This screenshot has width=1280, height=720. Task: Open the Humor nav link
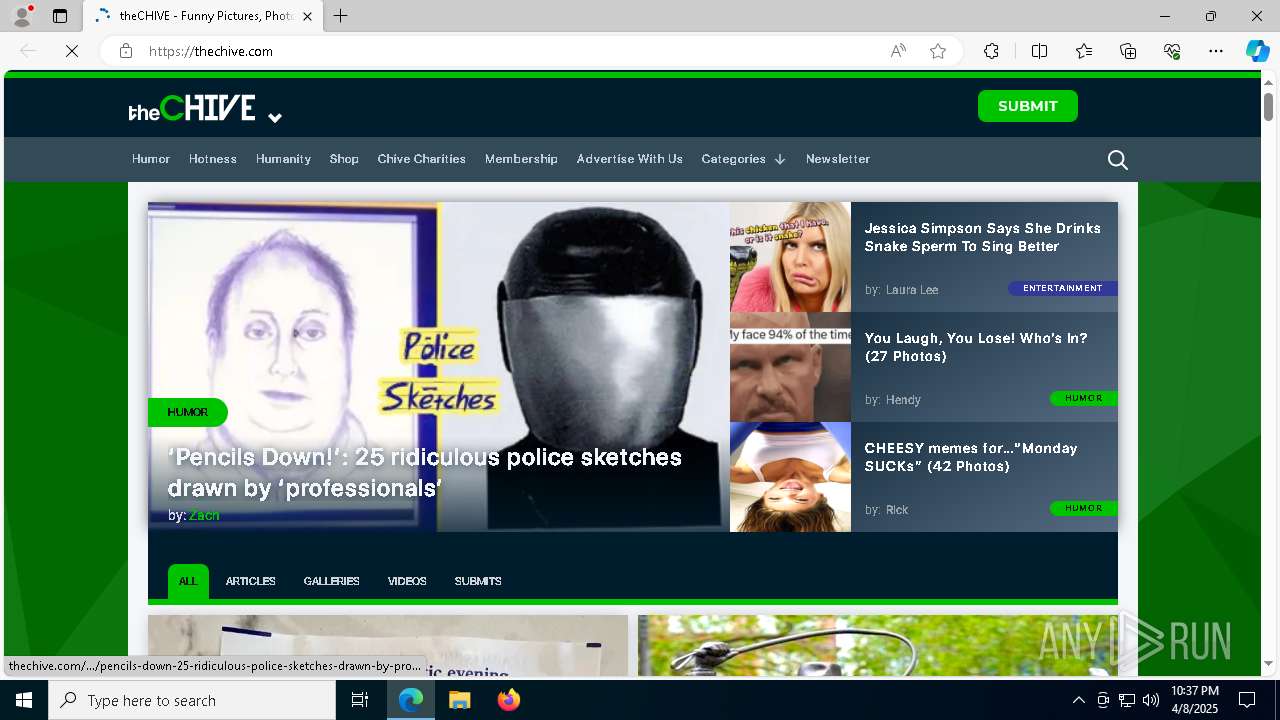pos(151,159)
